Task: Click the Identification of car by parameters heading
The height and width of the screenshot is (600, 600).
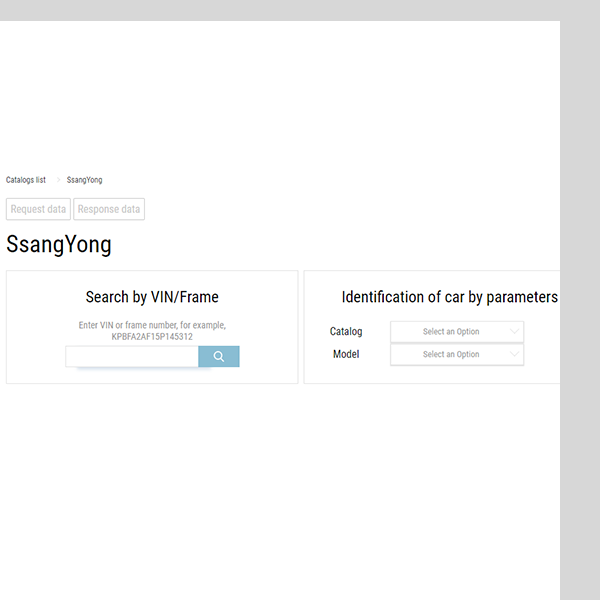Action: point(450,297)
